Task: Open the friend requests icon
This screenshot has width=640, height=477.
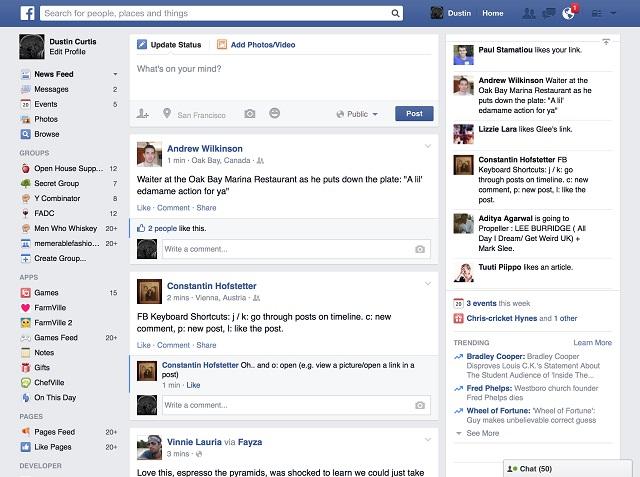Action: pos(529,13)
